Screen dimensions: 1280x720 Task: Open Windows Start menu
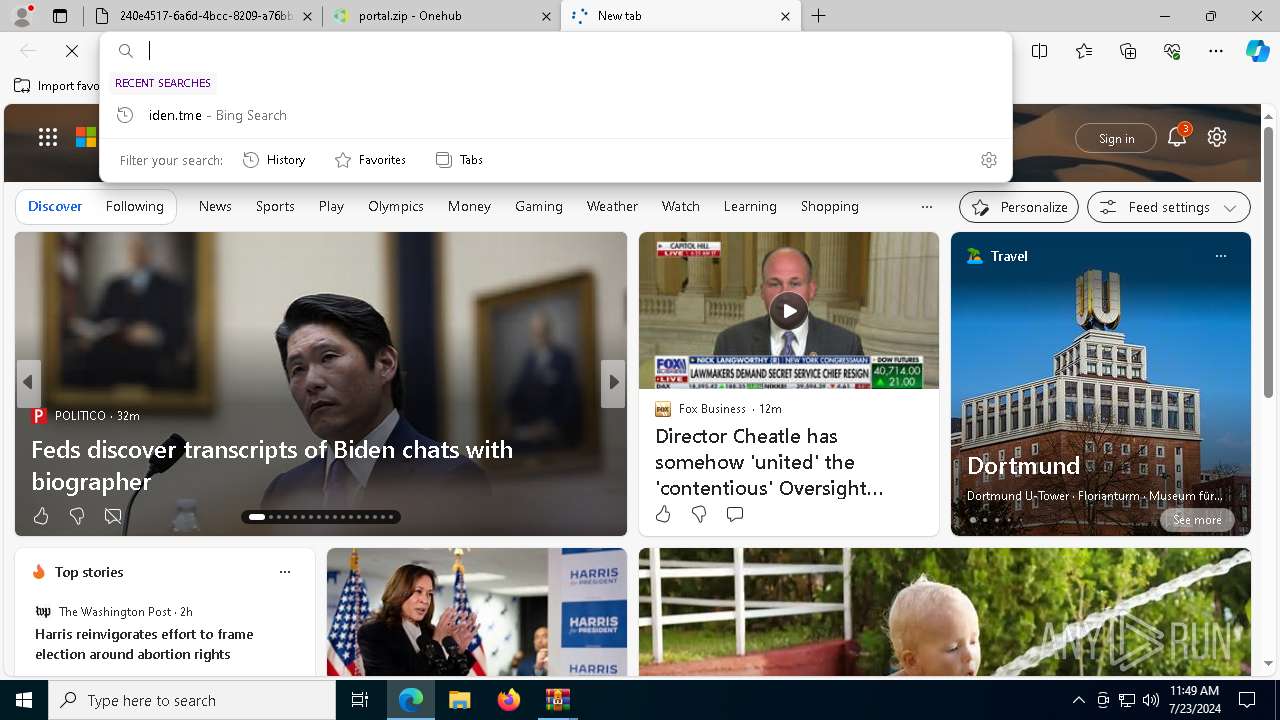[24, 700]
